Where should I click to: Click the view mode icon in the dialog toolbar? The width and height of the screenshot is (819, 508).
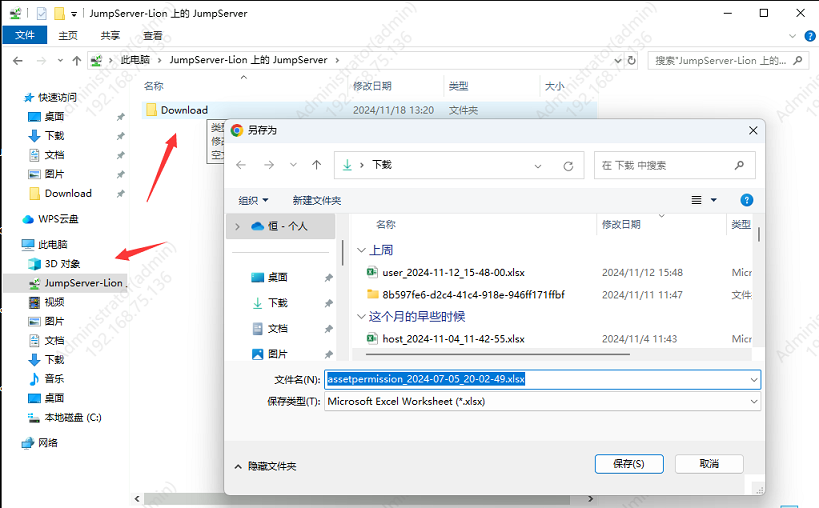point(696,200)
